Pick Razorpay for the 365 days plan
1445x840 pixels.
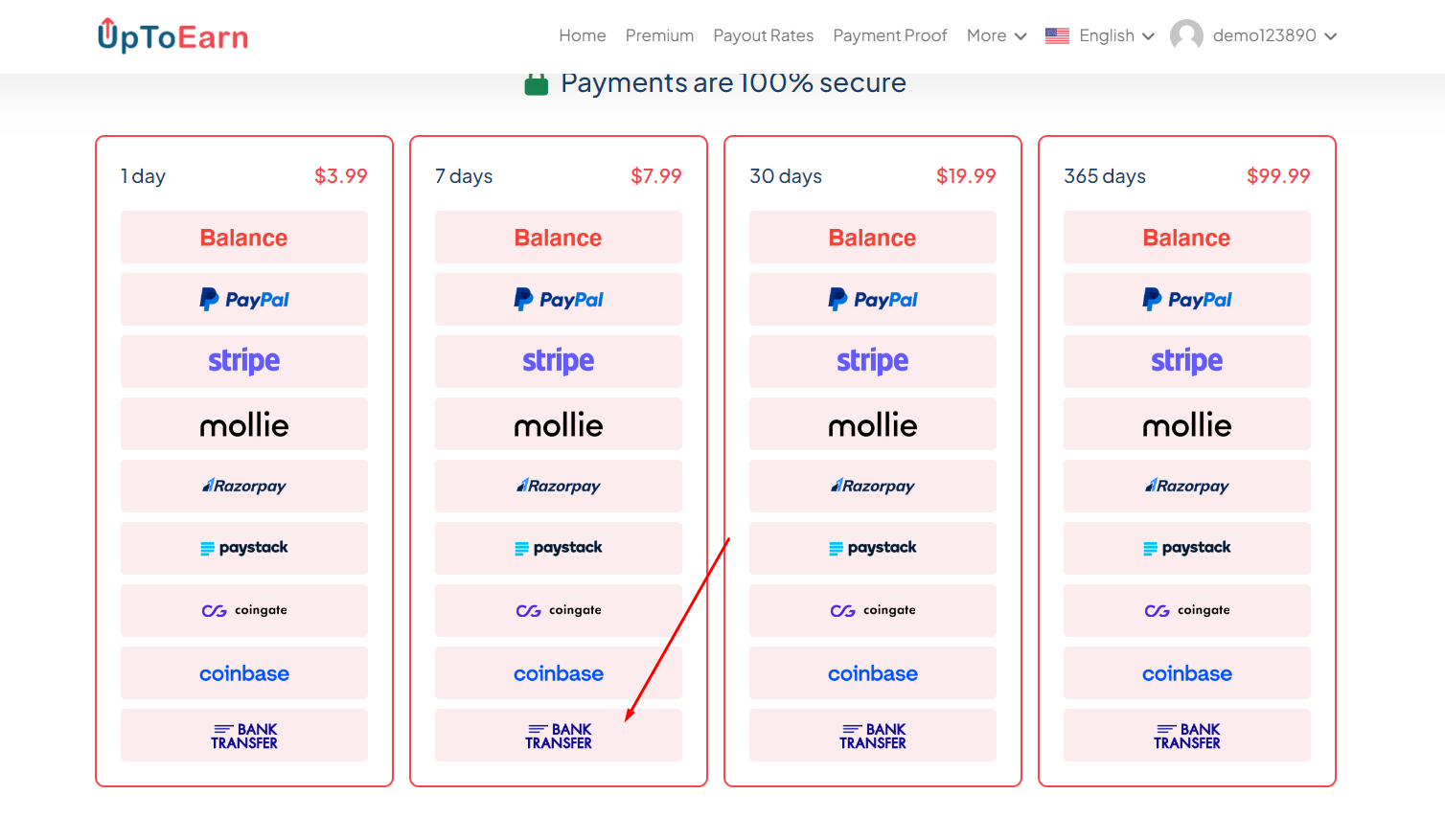point(1187,486)
